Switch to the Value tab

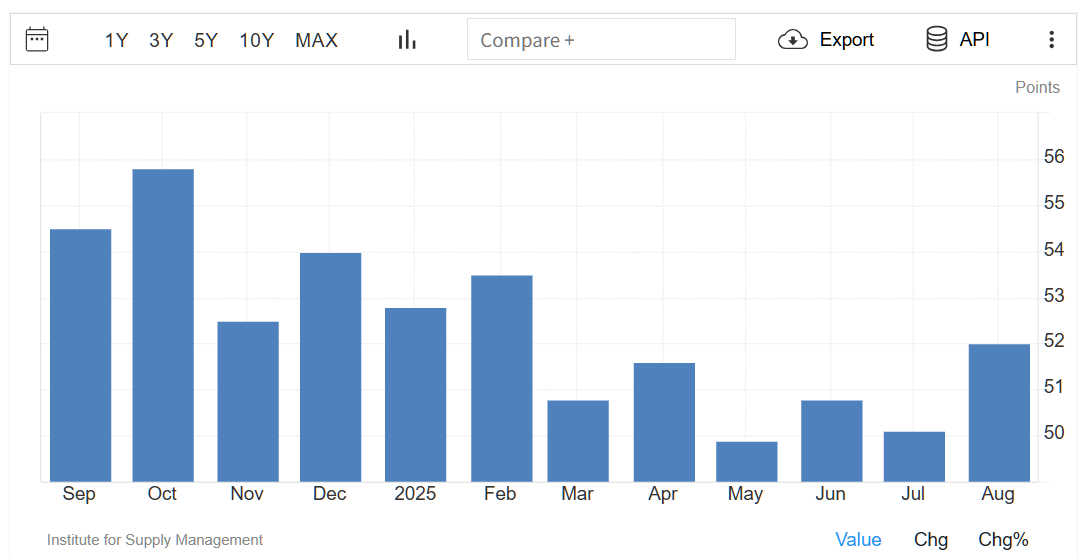coord(858,539)
